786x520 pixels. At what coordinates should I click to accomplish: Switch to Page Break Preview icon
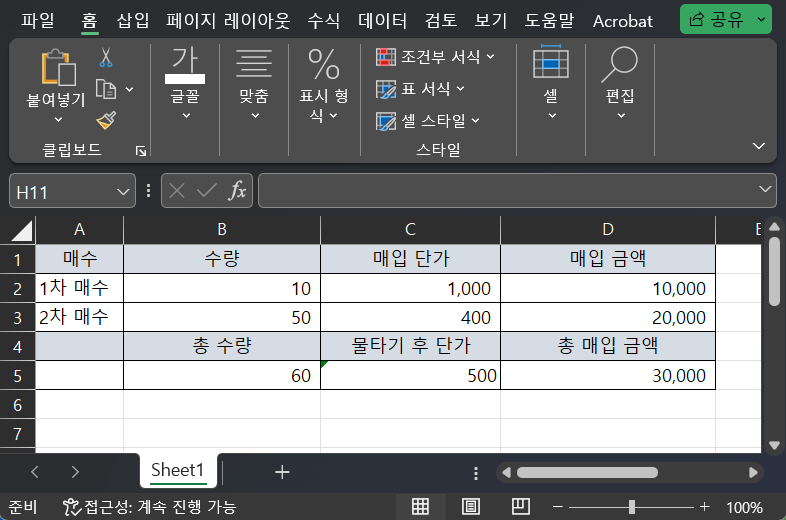(x=521, y=506)
